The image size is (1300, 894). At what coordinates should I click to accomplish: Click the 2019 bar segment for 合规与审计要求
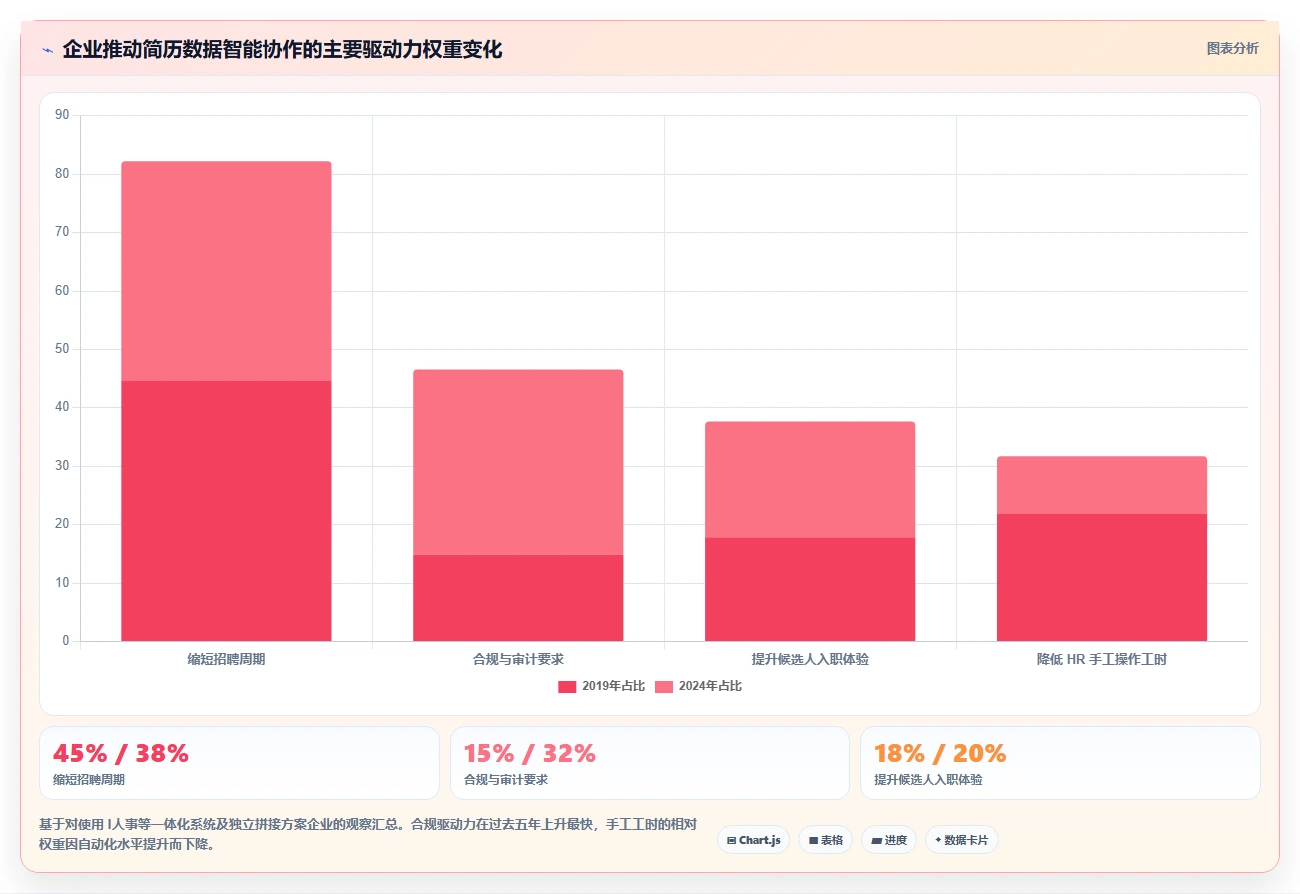518,598
